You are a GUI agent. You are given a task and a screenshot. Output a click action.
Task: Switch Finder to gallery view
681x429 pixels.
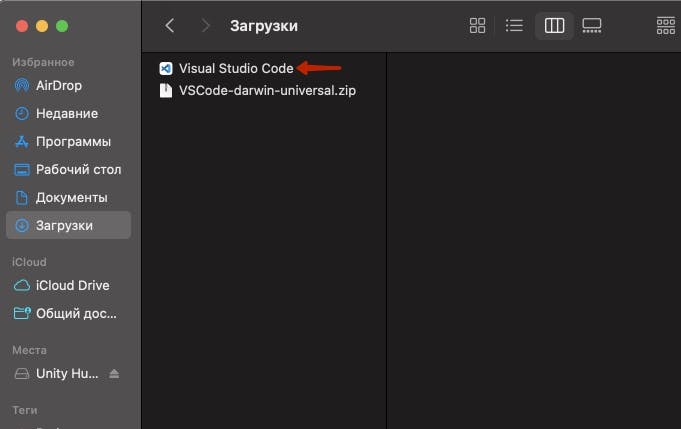tap(592, 26)
